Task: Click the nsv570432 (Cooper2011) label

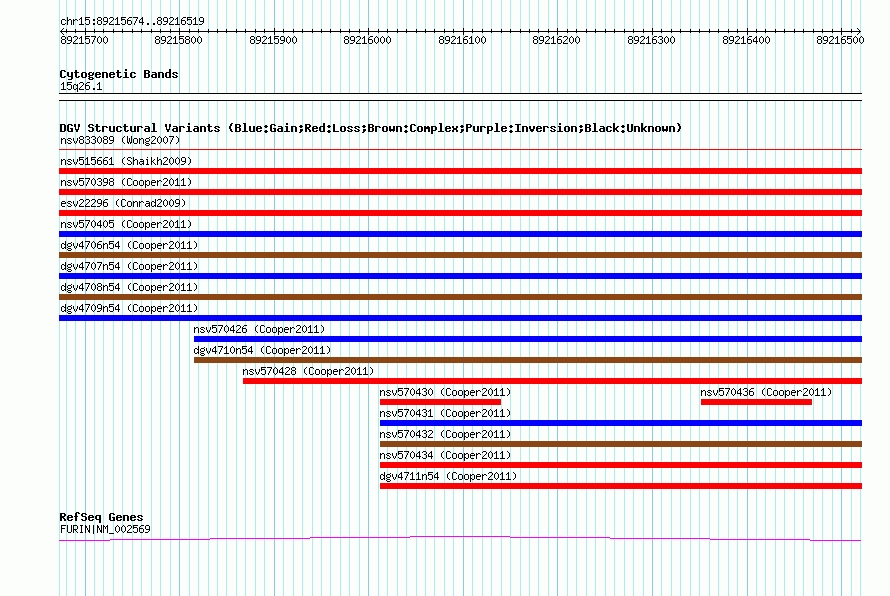Action: tap(446, 434)
